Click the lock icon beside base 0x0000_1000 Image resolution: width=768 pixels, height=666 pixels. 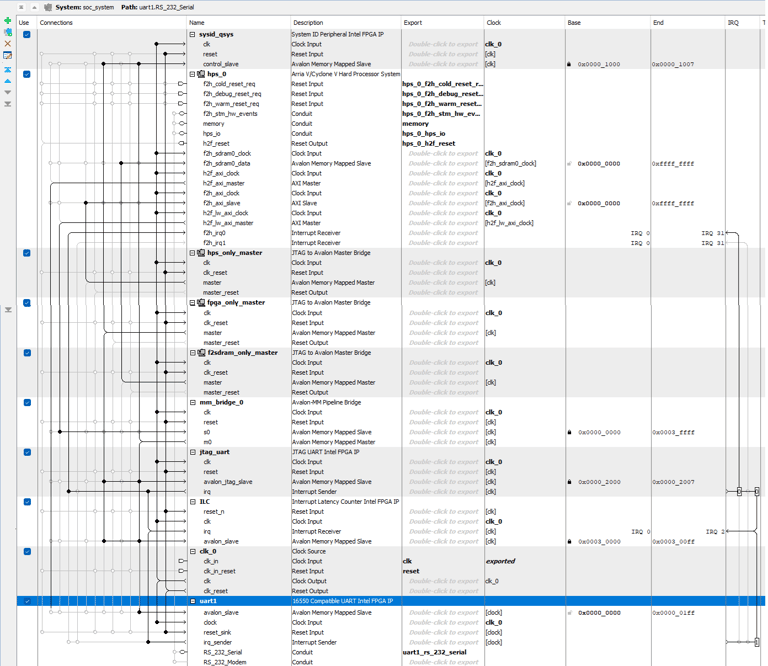[569, 64]
